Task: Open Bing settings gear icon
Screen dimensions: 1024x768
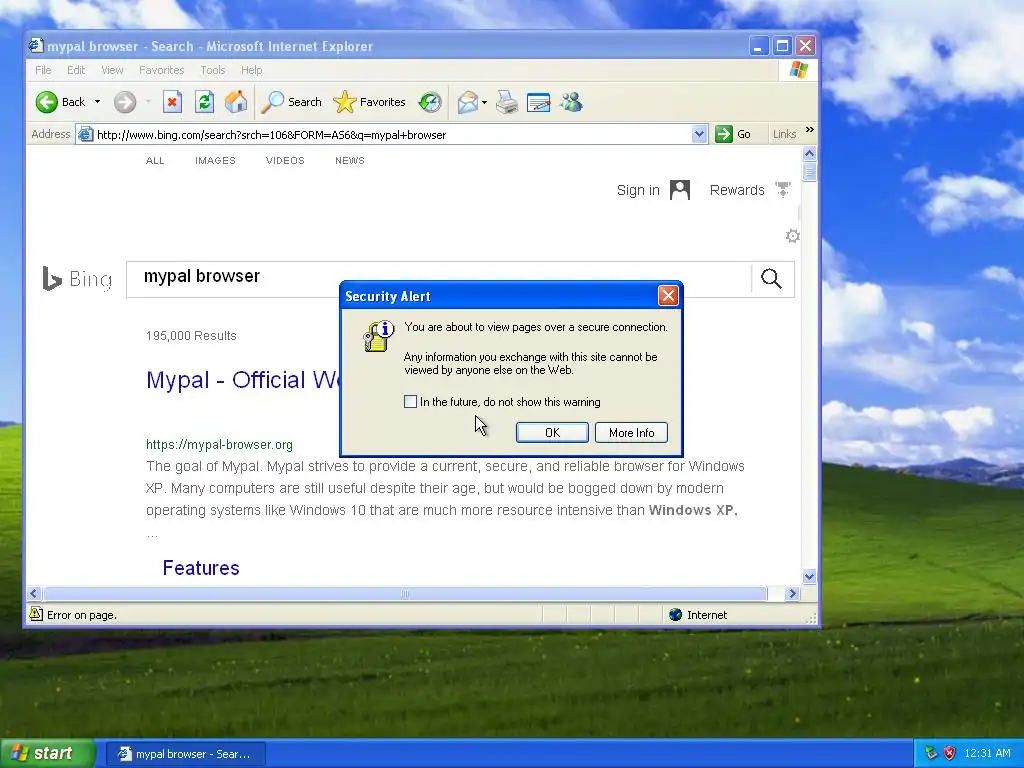Action: pyautogui.click(x=793, y=236)
